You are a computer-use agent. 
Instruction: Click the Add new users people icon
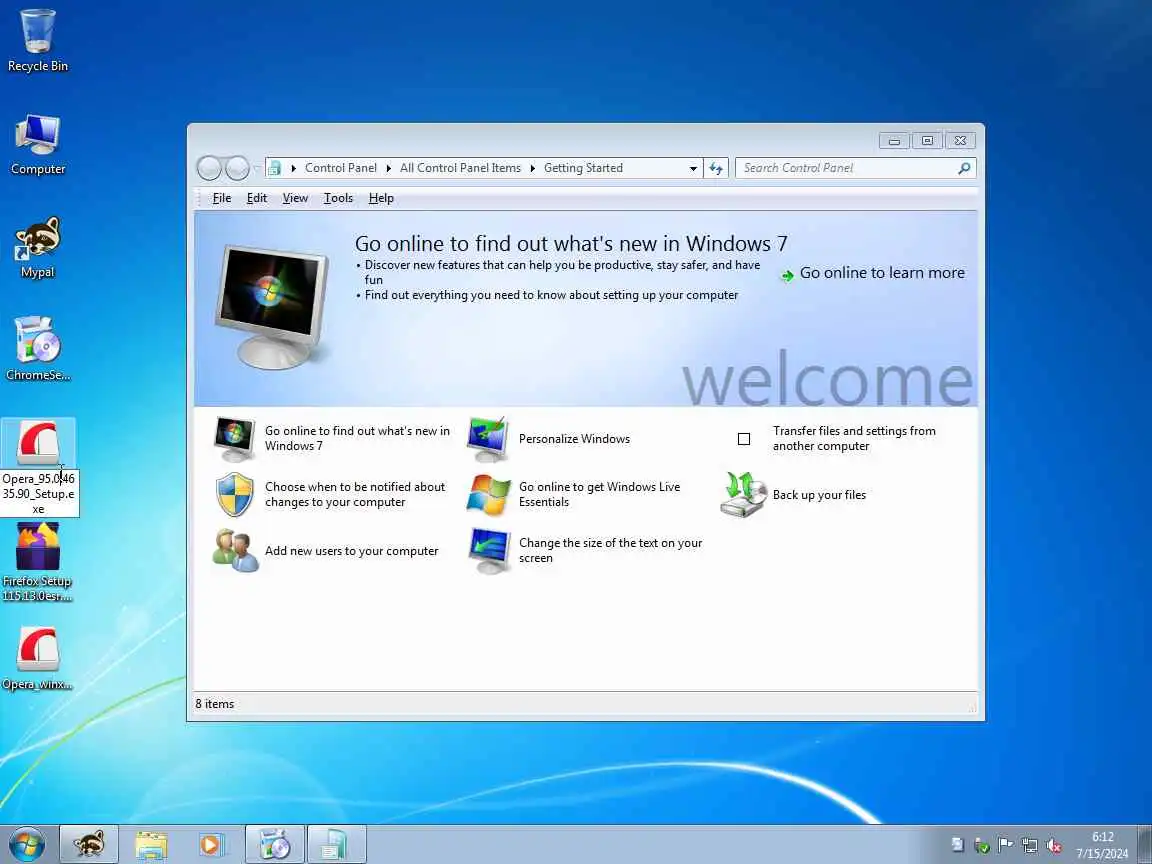coord(235,550)
